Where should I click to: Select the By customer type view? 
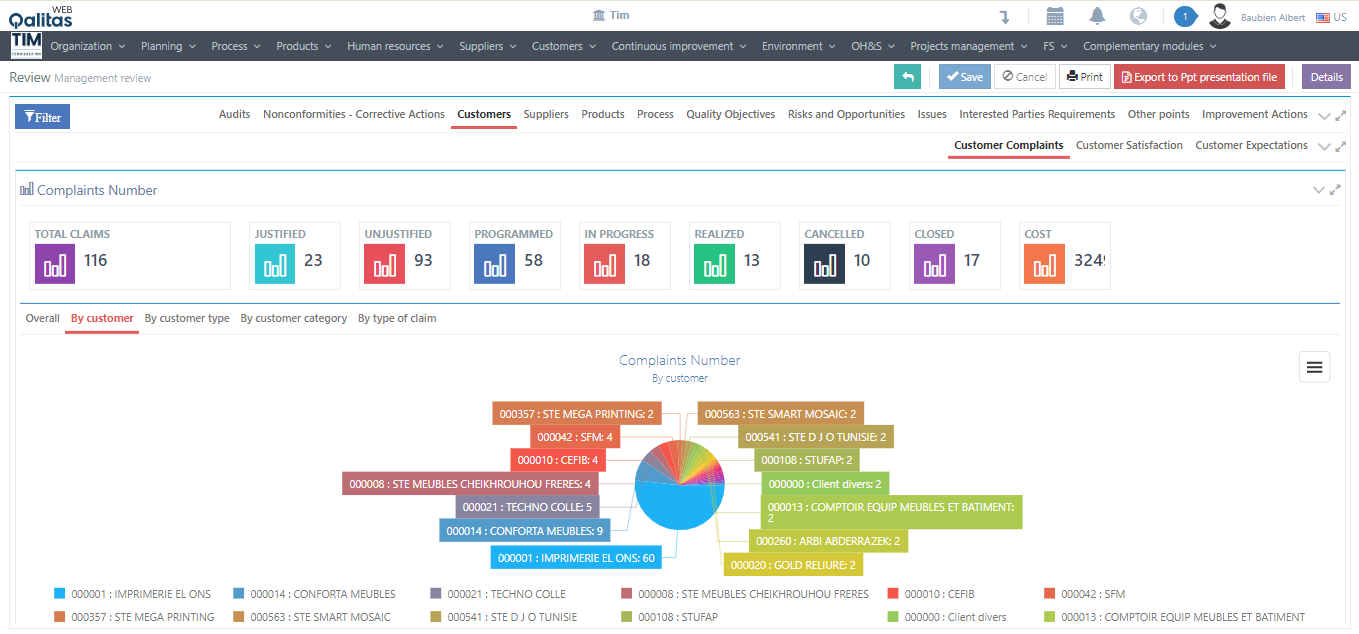pyautogui.click(x=187, y=318)
